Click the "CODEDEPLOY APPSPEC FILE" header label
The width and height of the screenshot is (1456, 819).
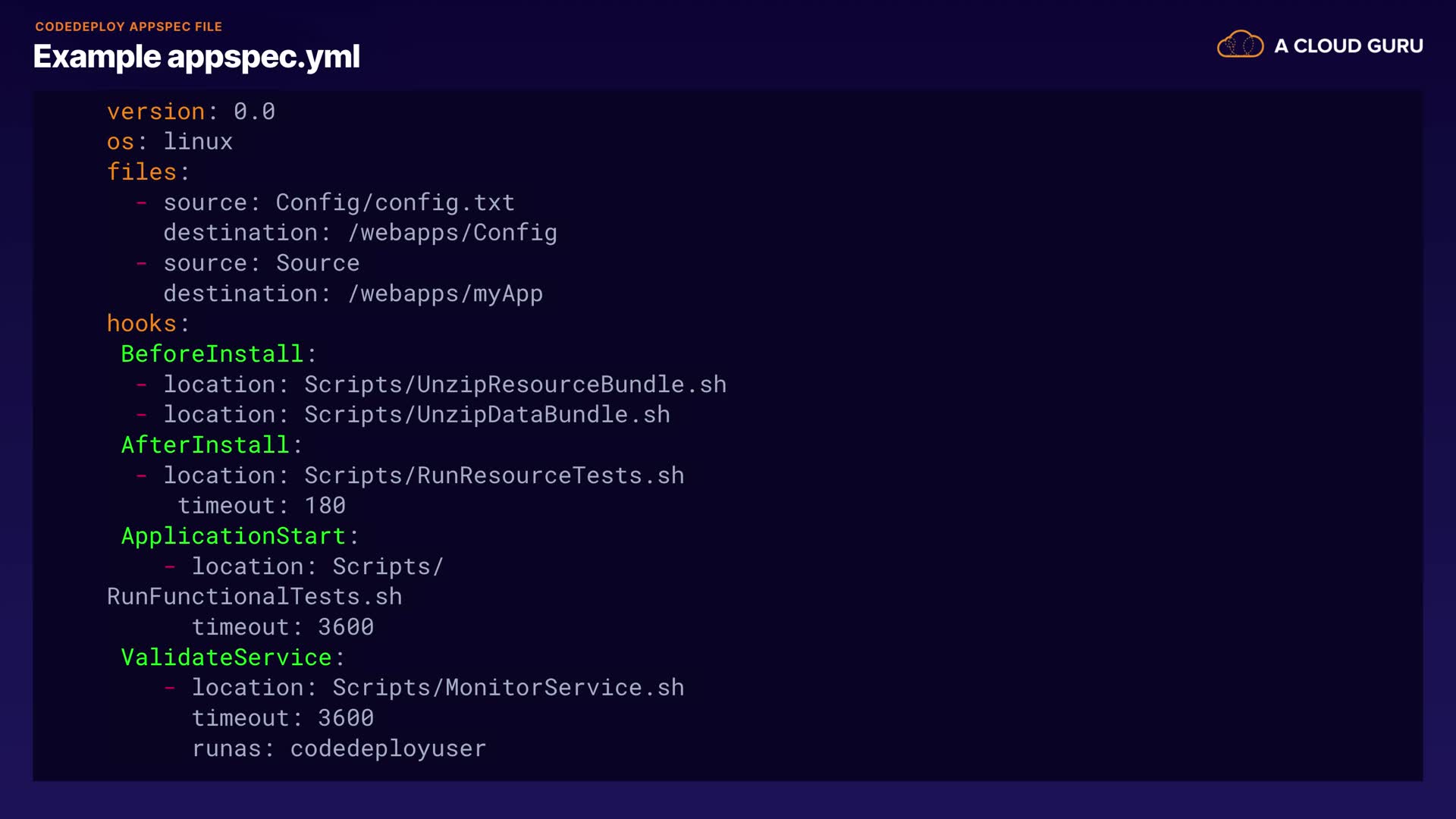[128, 27]
